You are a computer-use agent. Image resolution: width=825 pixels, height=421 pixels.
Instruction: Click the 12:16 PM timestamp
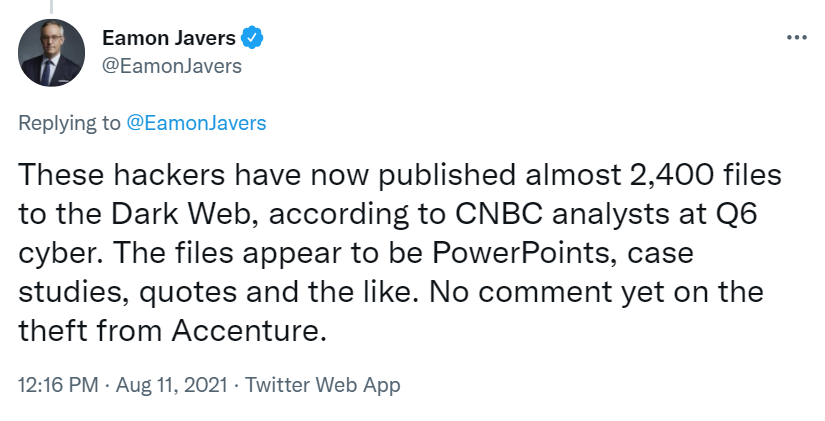pos(55,385)
